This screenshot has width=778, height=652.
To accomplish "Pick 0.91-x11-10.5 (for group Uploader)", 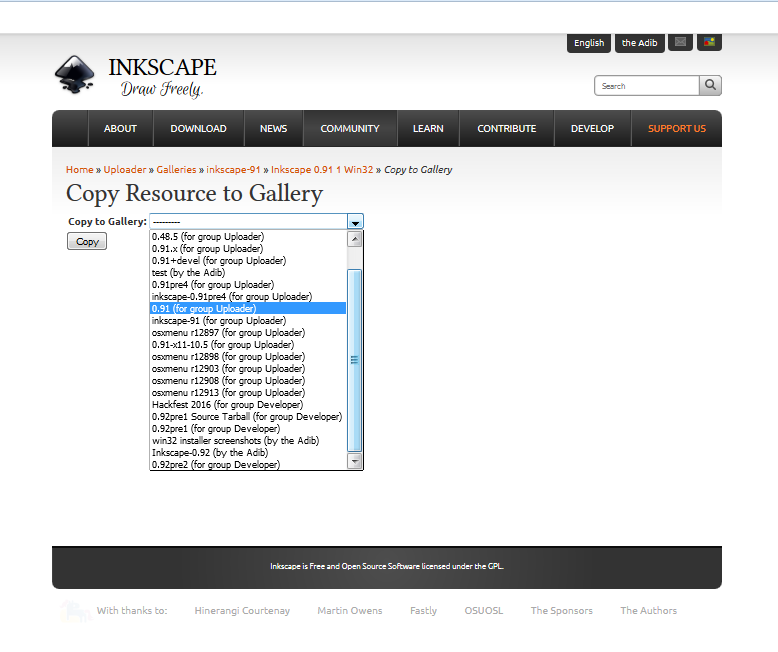I will (248, 345).
